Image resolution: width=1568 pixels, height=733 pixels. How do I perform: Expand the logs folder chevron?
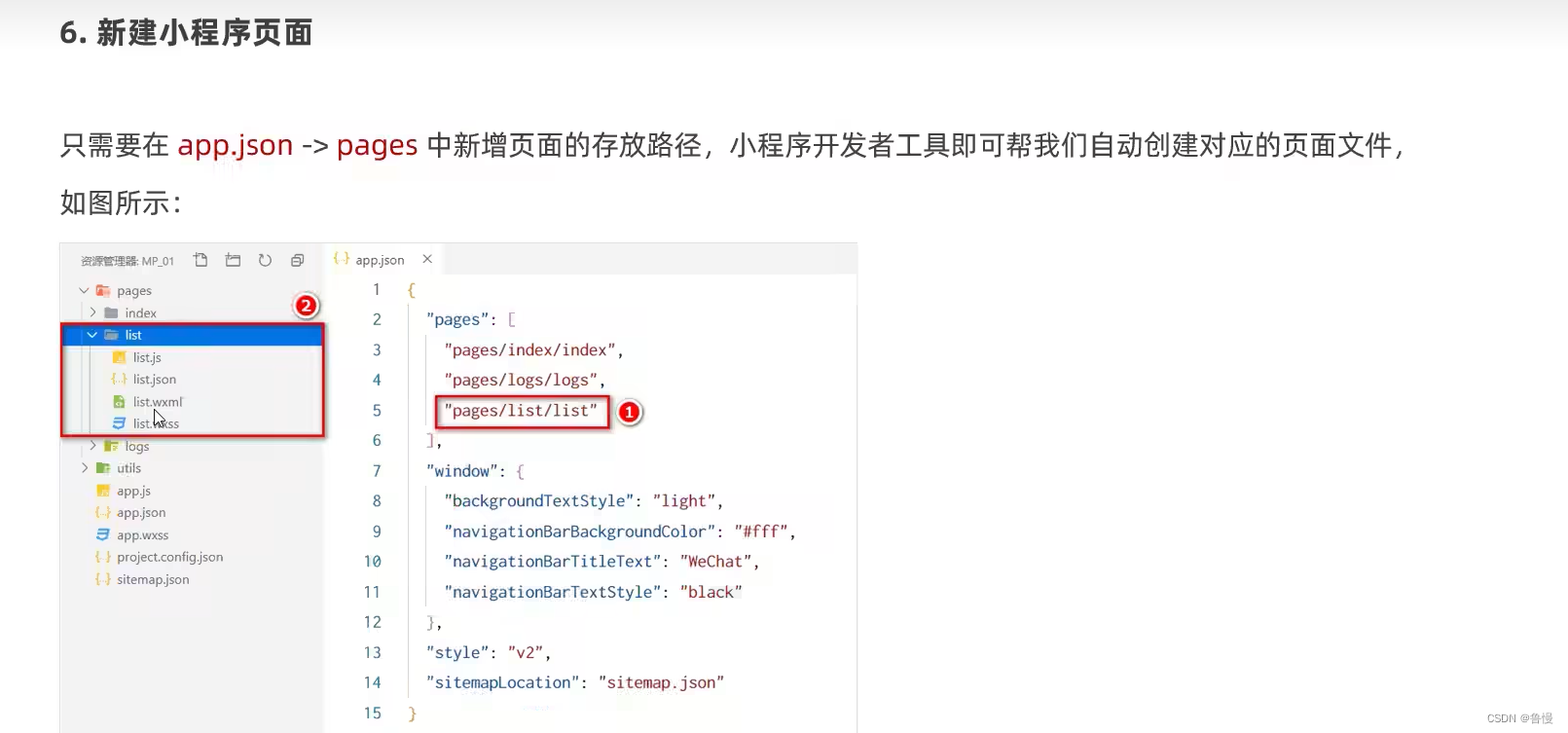(92, 446)
